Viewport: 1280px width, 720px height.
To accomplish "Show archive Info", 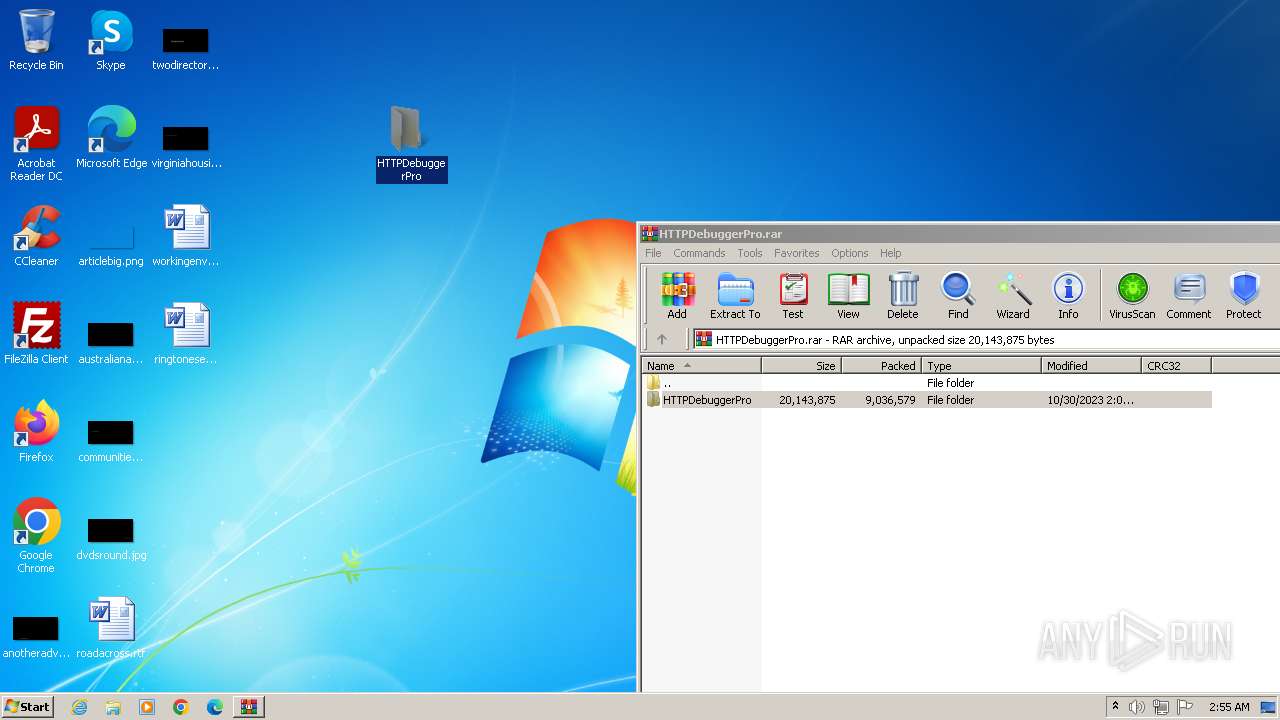I will (x=1068, y=296).
